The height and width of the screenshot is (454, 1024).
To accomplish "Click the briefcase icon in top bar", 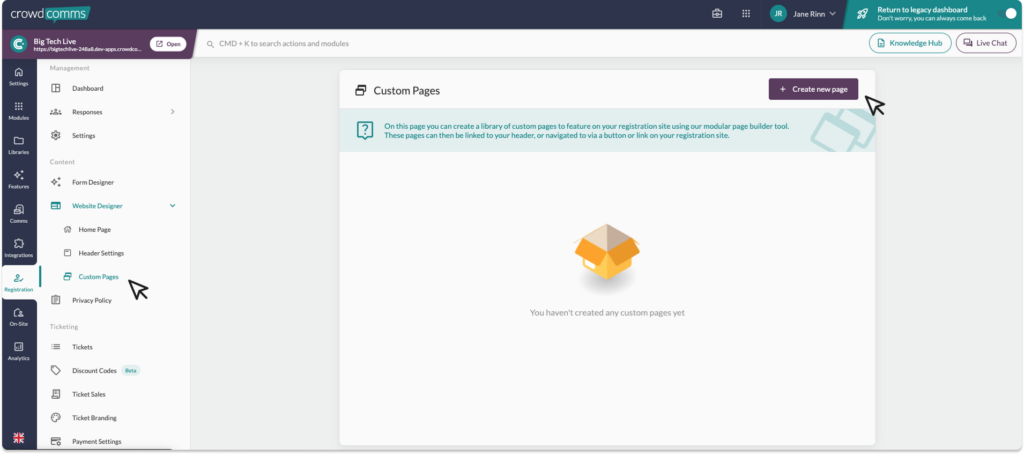I will coord(717,14).
